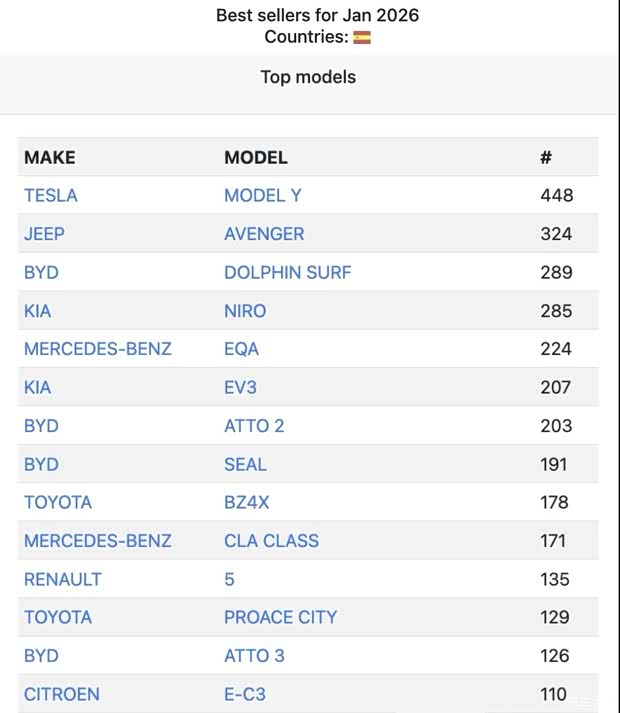Select the AVENGER model link
Viewport: 620px width, 713px height.
point(264,234)
